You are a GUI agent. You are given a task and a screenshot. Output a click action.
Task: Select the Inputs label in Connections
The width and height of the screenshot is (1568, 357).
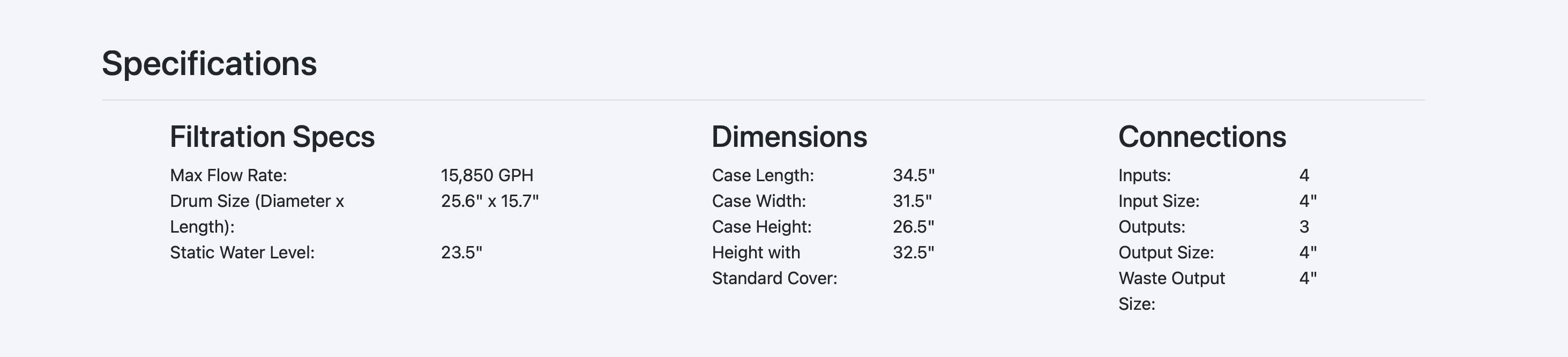coord(1144,175)
